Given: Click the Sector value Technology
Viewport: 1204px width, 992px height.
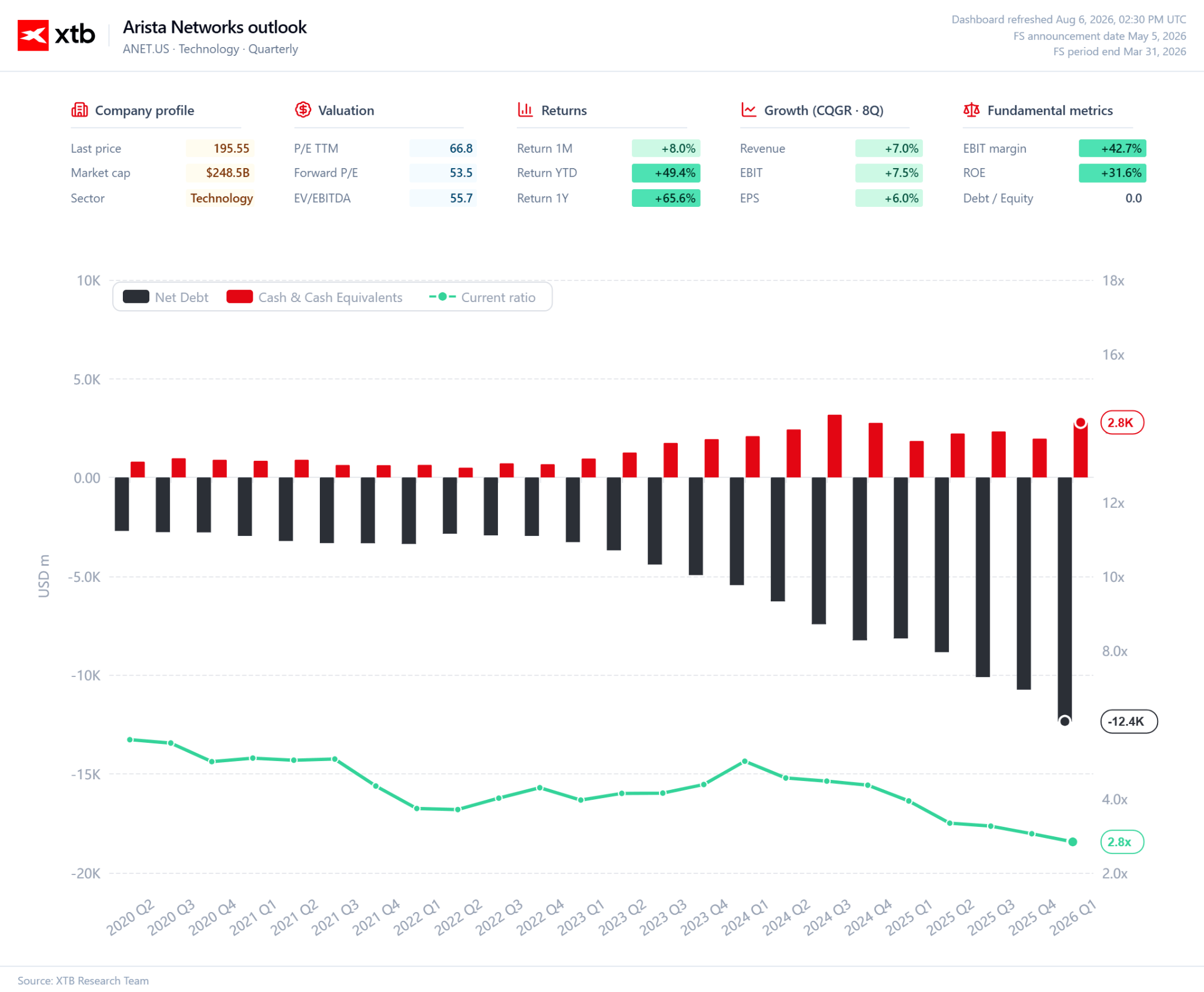Looking at the screenshot, I should (221, 198).
